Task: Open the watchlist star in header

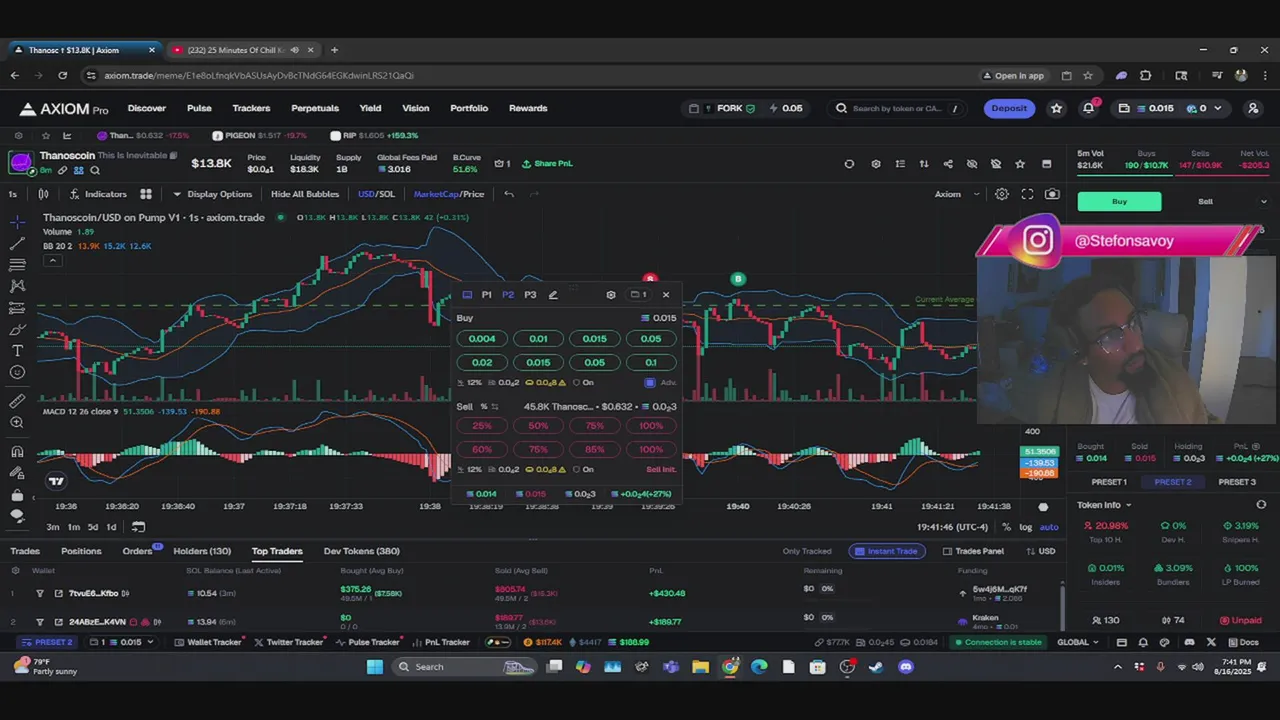Action: 1056,108
